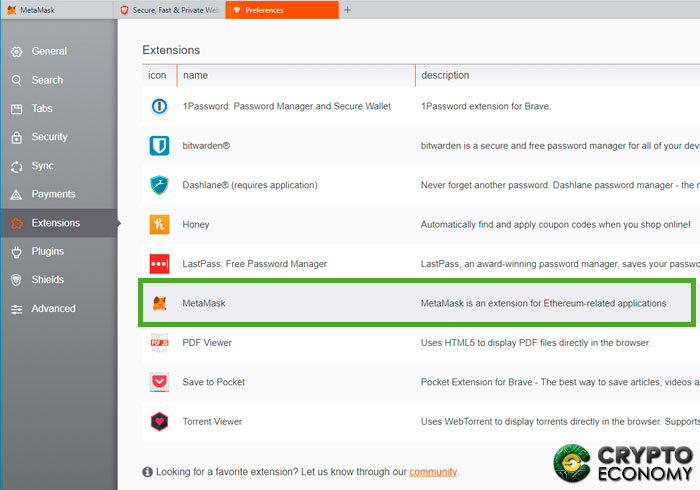700x490 pixels.
Task: Open Tabs preferences section
Action: (x=59, y=108)
